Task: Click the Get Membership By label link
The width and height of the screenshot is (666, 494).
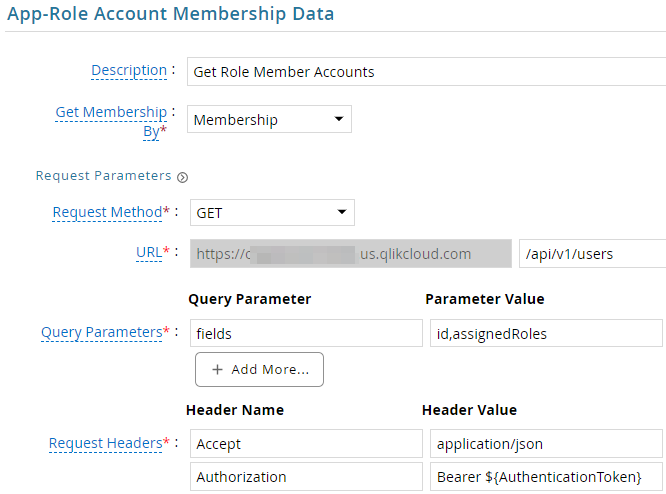Action: (x=111, y=121)
